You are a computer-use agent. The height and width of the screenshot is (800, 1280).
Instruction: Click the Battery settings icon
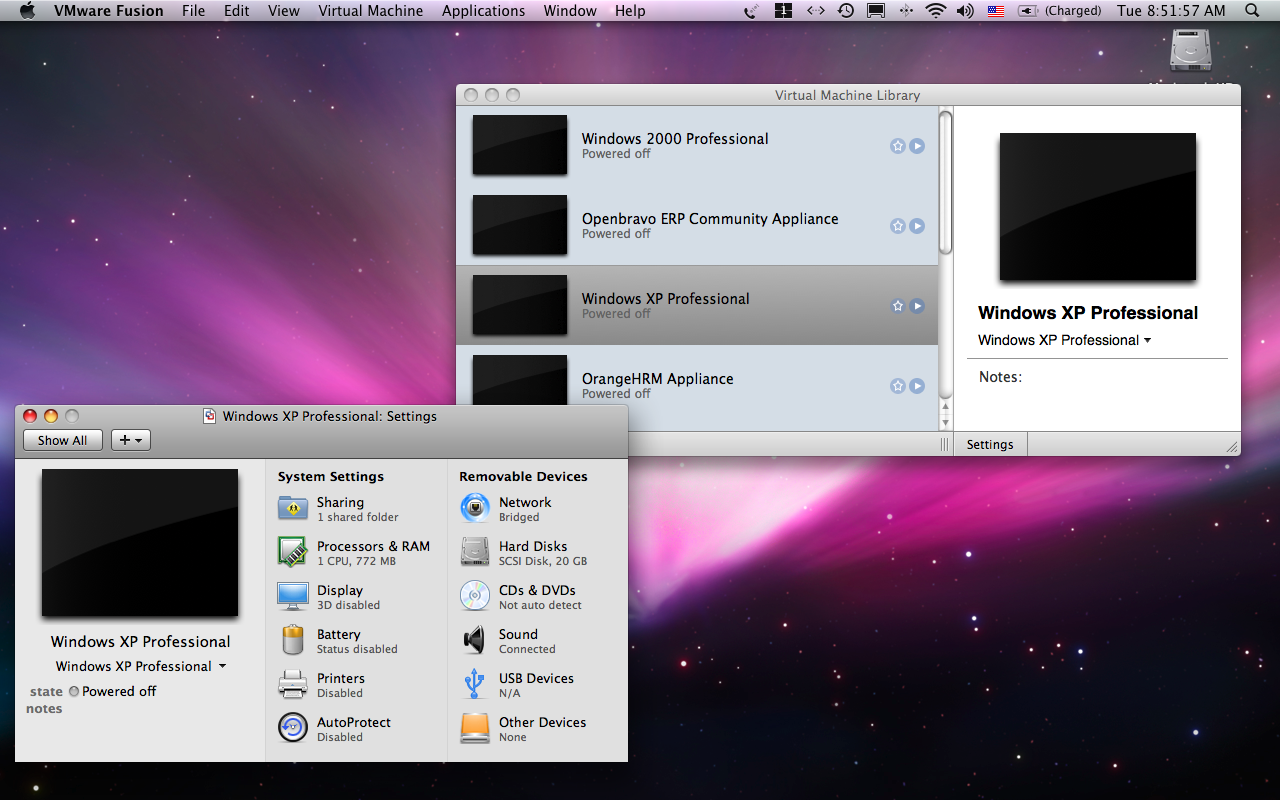293,640
